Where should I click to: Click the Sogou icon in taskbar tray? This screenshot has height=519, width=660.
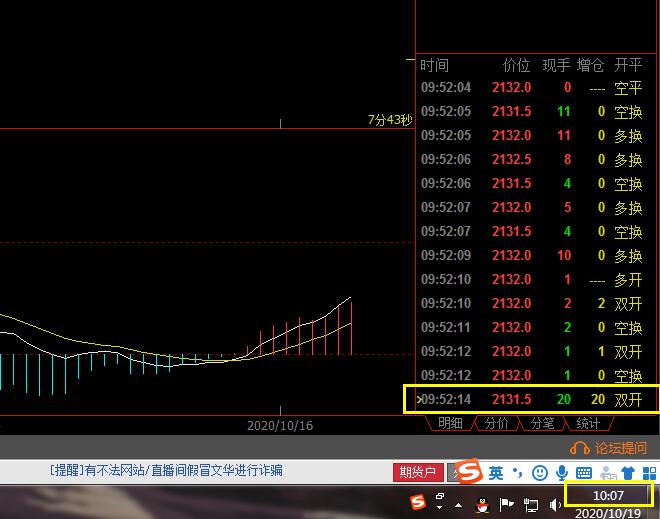click(x=418, y=501)
